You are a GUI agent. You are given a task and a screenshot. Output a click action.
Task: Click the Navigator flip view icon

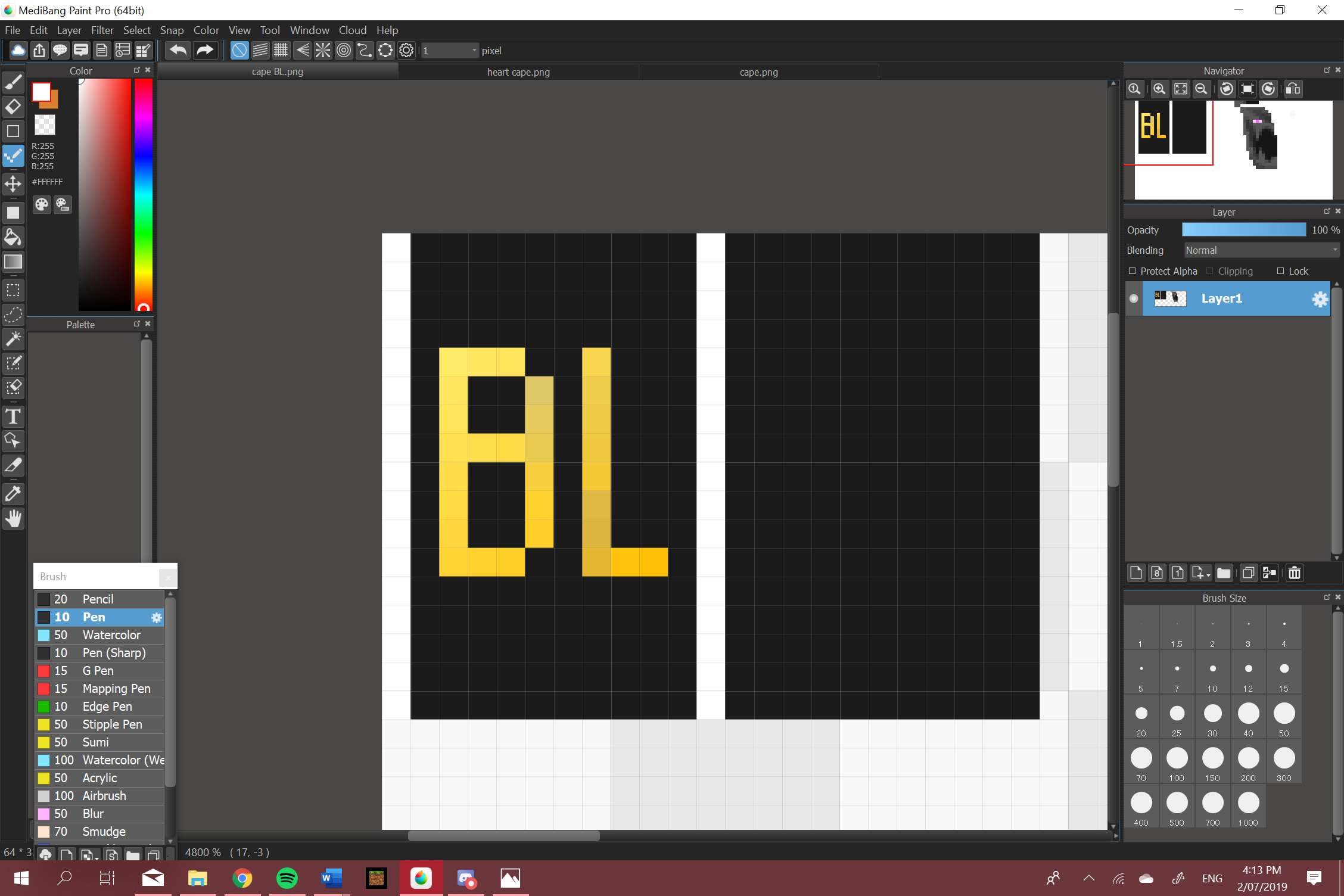click(1293, 89)
